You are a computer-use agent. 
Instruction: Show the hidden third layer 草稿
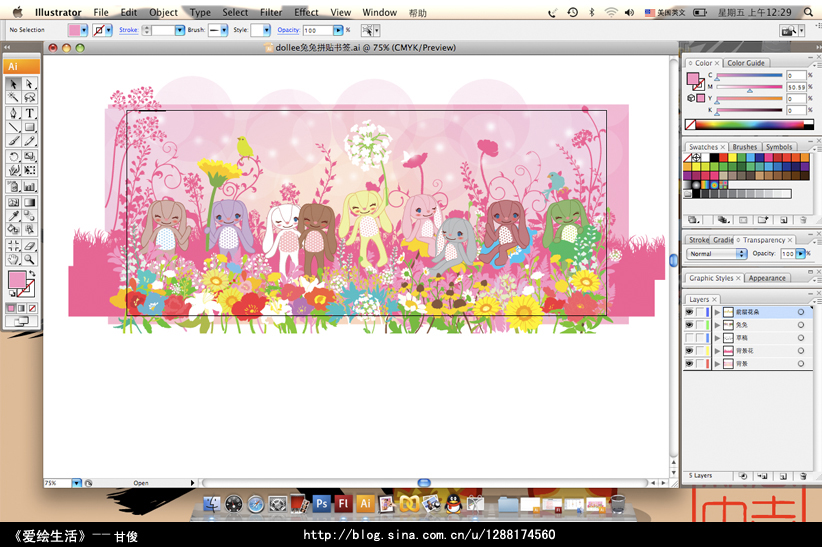coord(689,338)
